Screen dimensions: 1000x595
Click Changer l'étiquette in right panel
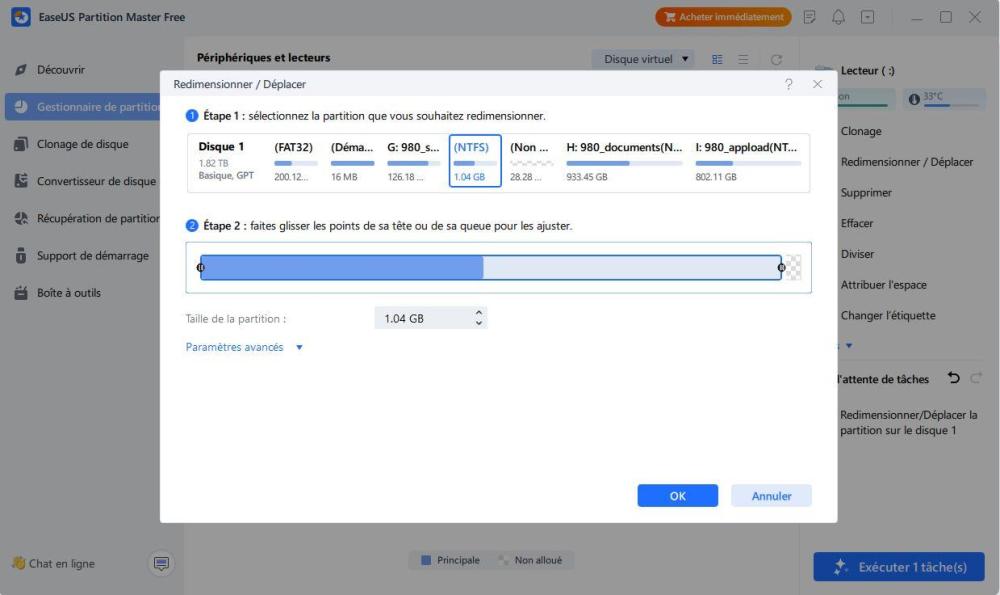coord(888,315)
